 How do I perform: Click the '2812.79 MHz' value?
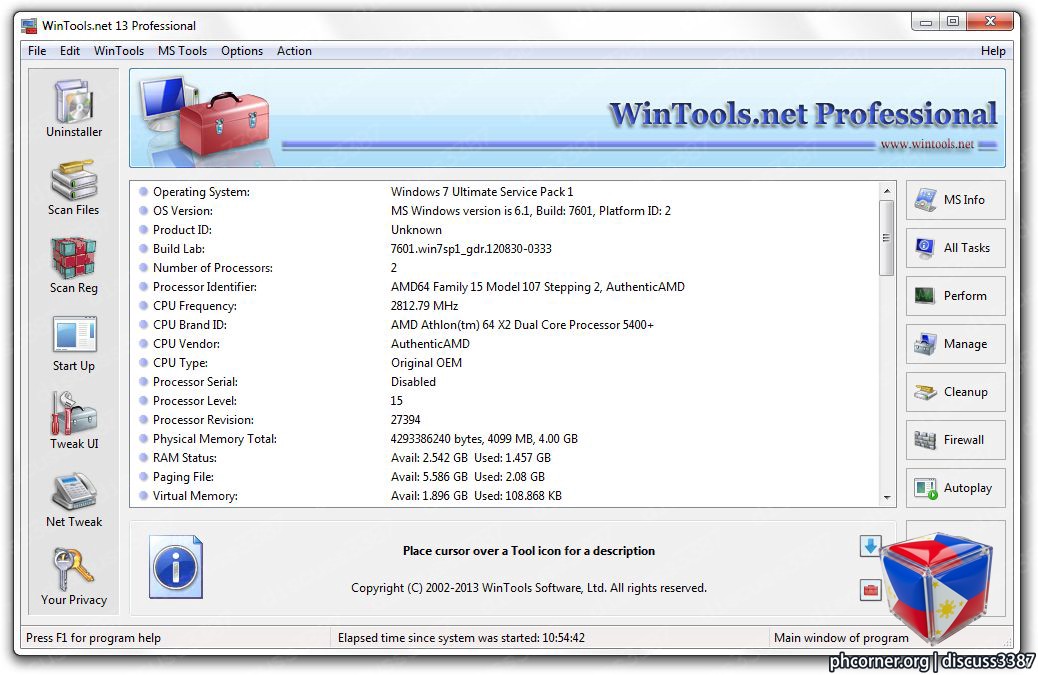coord(424,306)
